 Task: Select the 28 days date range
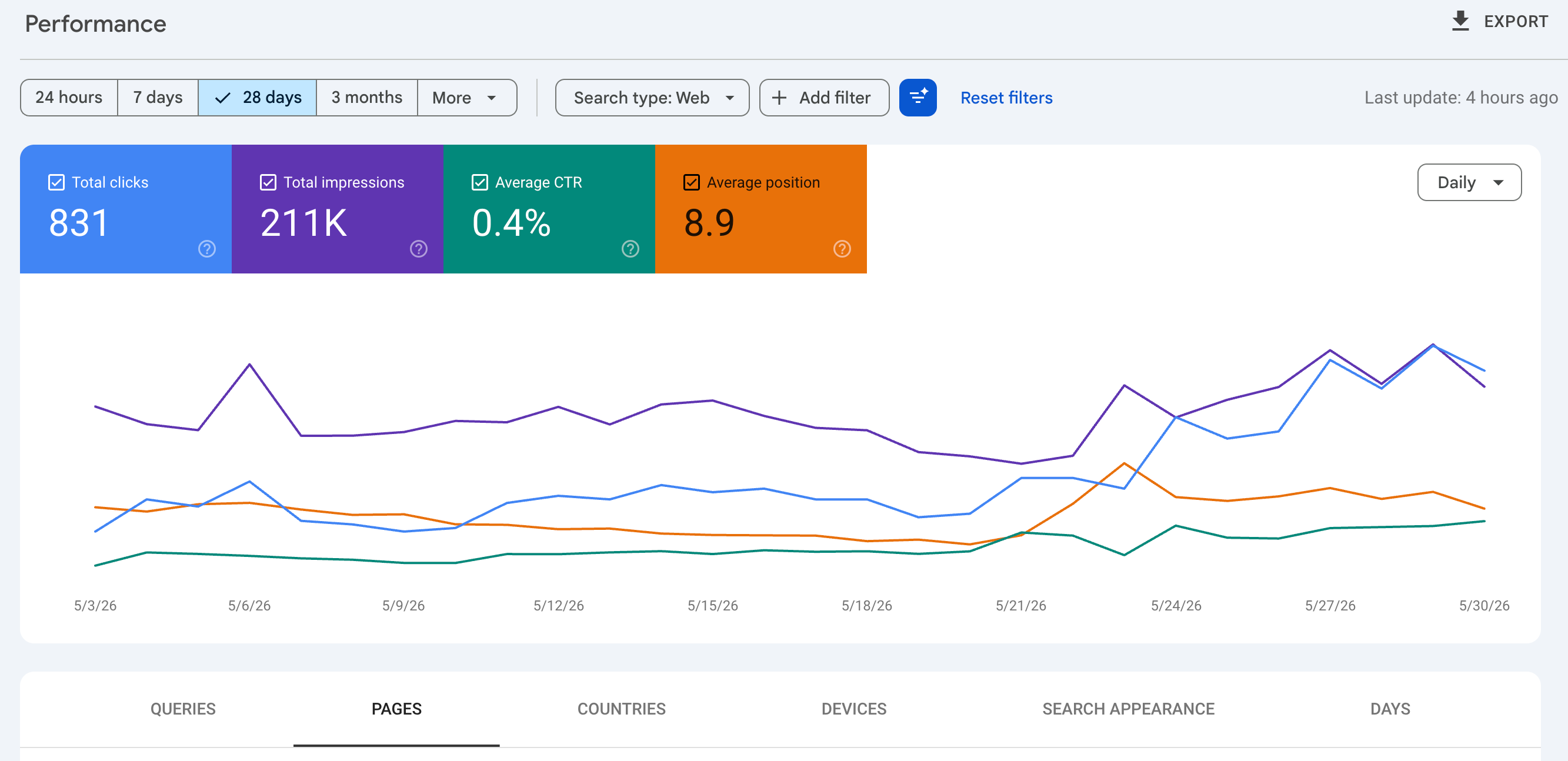(258, 98)
